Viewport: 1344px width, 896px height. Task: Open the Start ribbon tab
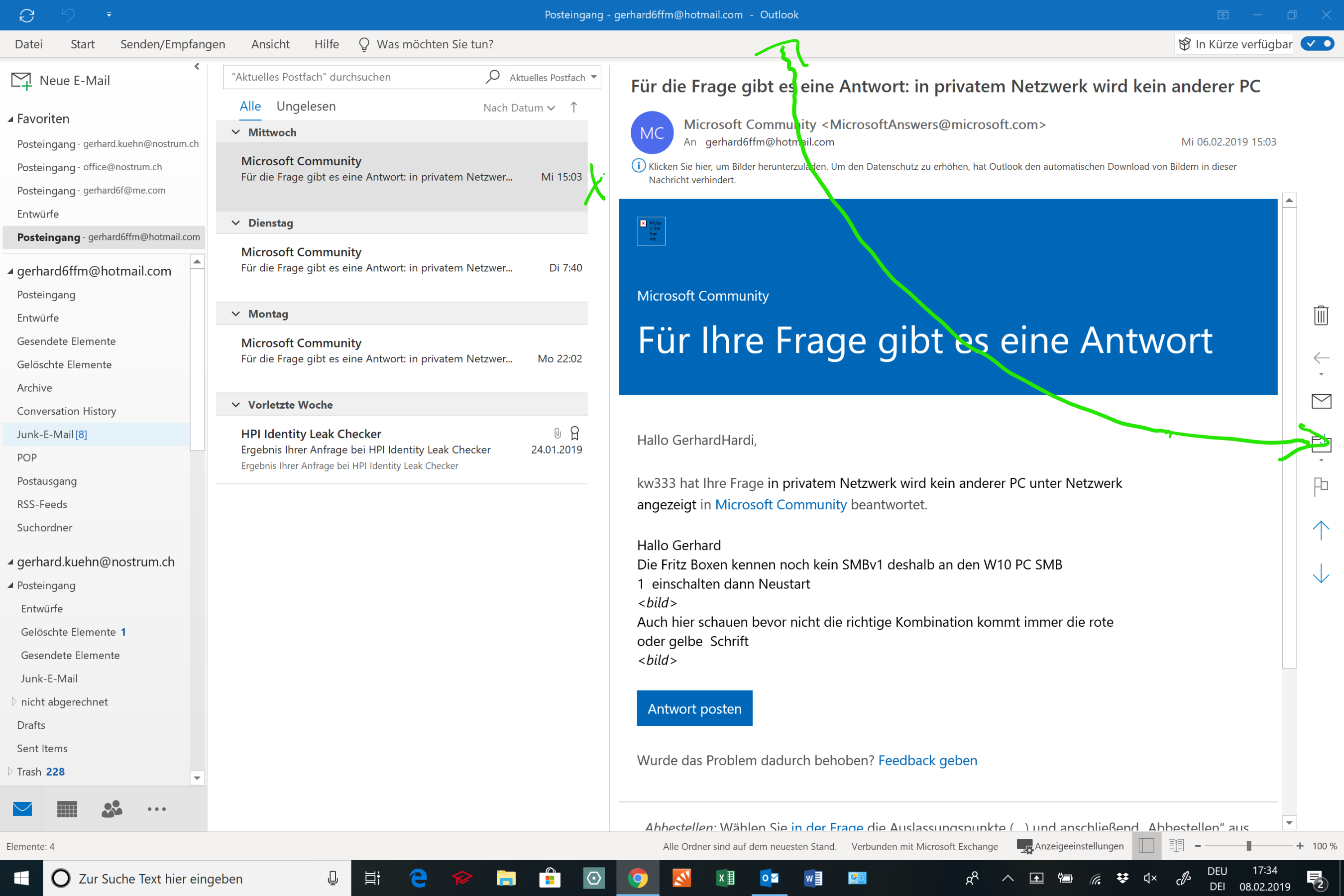click(82, 44)
